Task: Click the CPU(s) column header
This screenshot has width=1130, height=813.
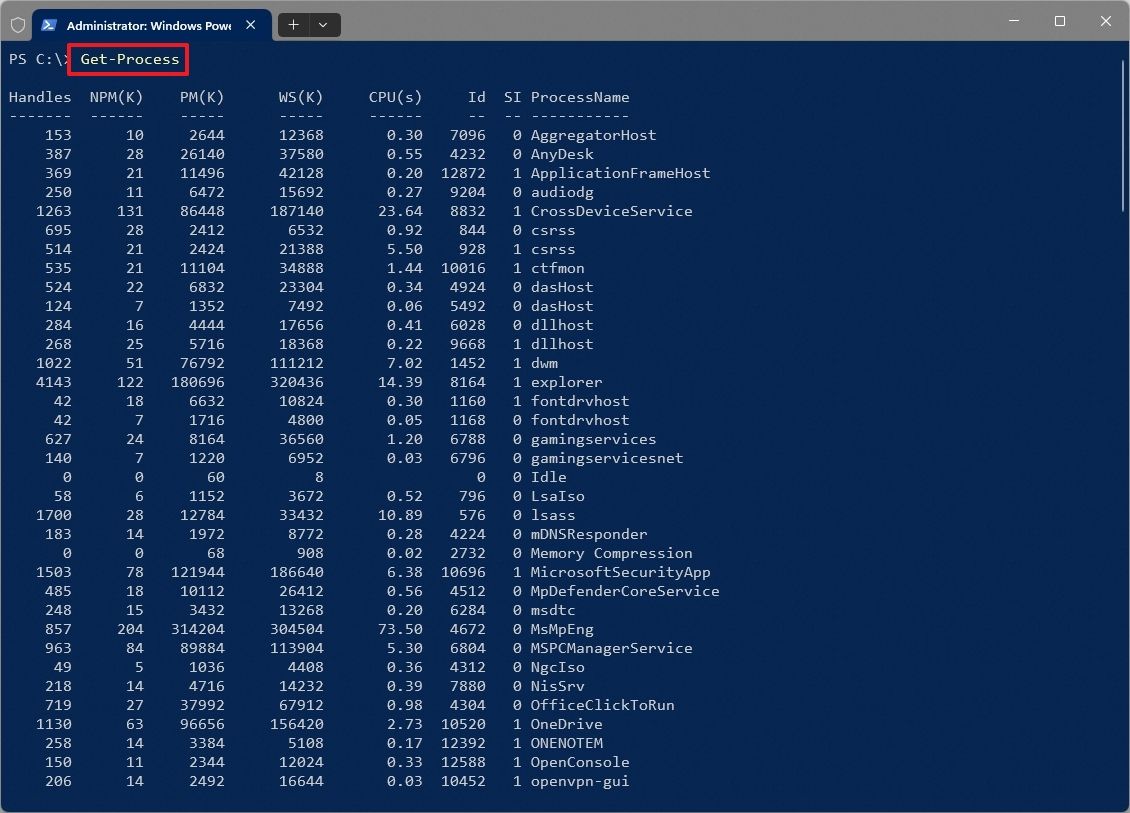Action: pos(395,97)
